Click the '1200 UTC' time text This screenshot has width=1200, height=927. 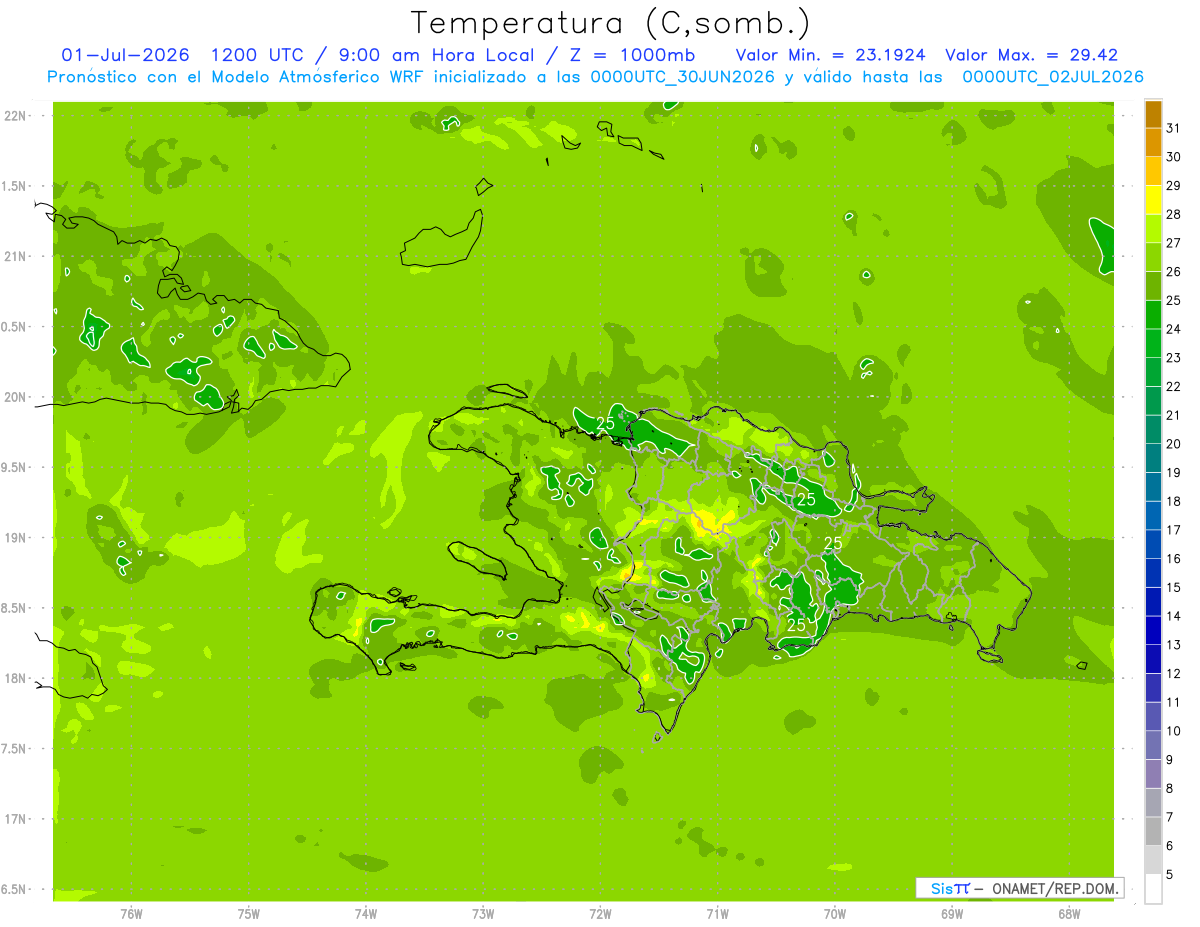pos(257,55)
